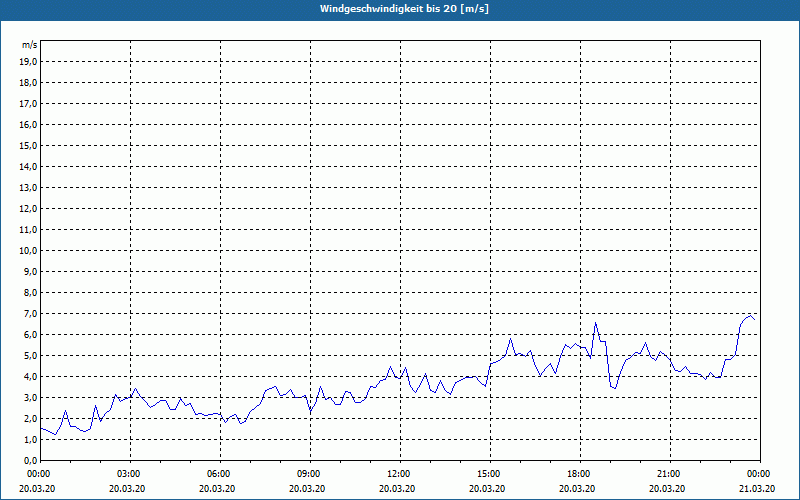Select the 12,0 y-axis value

29,209
